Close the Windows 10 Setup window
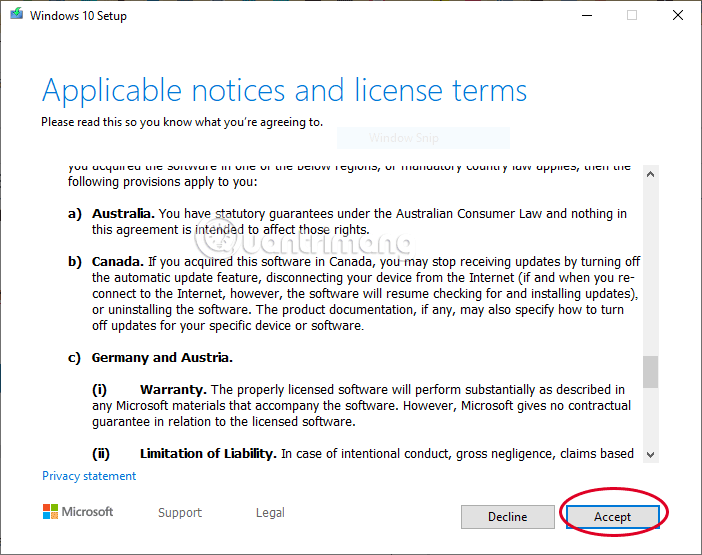The width and height of the screenshot is (702, 555). point(678,15)
